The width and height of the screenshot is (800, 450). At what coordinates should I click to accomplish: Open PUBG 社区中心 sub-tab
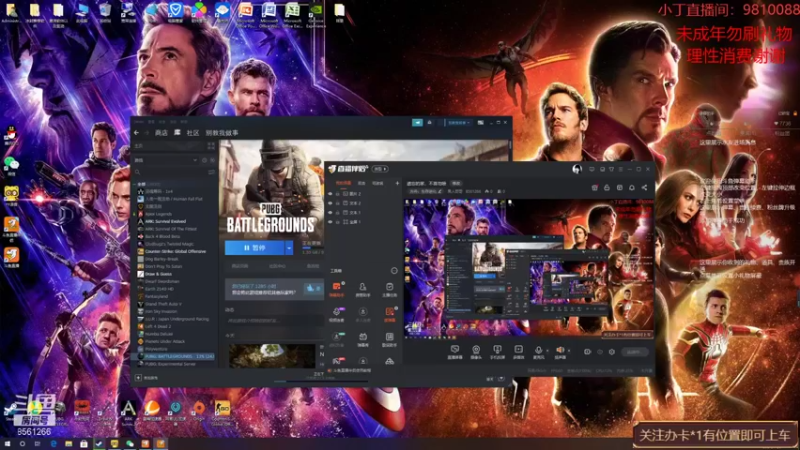[277, 266]
